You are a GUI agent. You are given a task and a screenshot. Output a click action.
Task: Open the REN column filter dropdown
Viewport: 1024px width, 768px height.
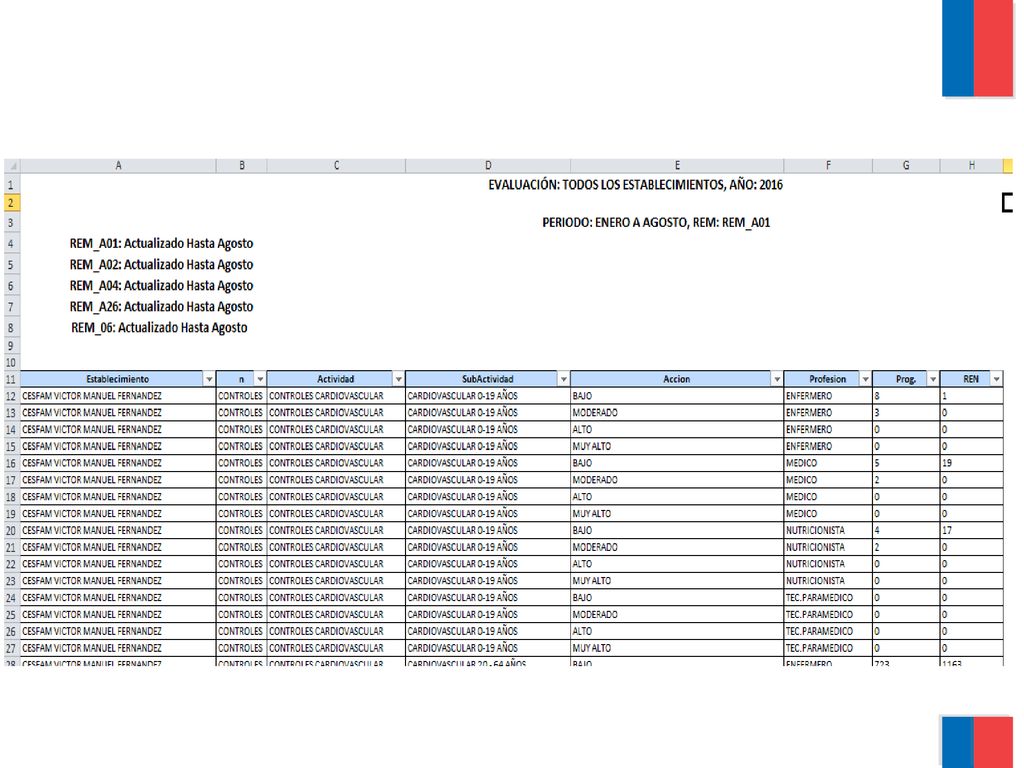997,379
